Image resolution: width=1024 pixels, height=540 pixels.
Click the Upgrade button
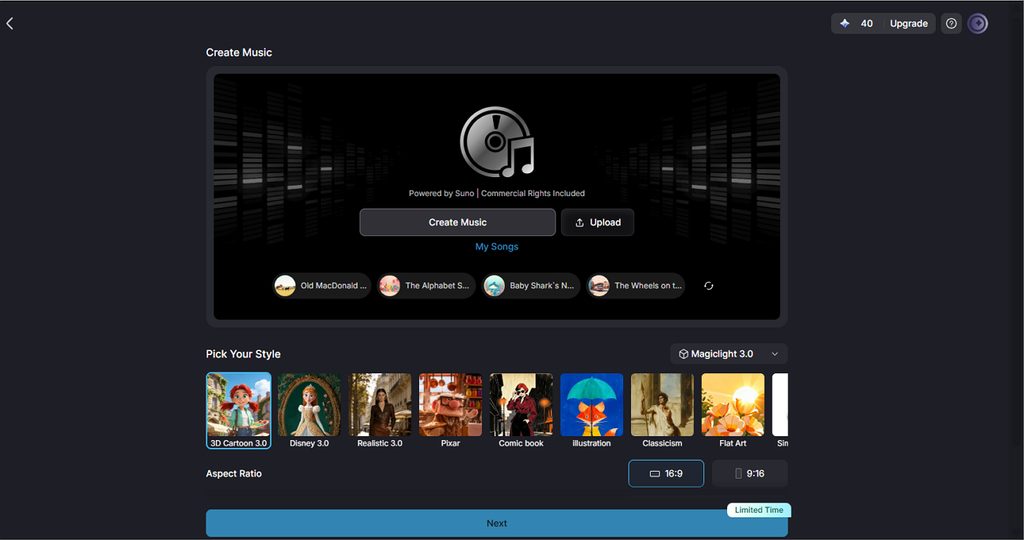point(908,24)
